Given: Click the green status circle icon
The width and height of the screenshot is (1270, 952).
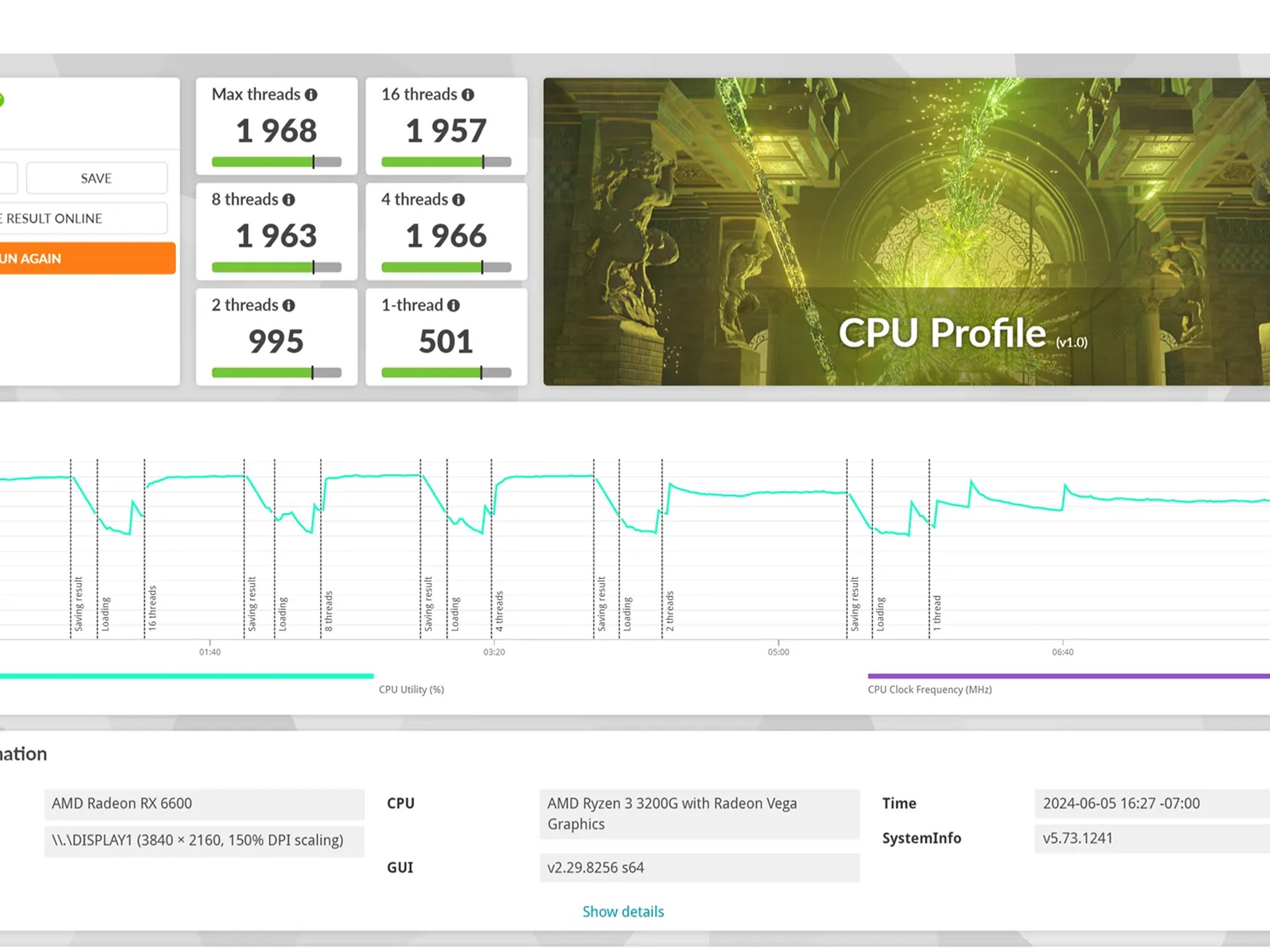Looking at the screenshot, I should point(1,99).
